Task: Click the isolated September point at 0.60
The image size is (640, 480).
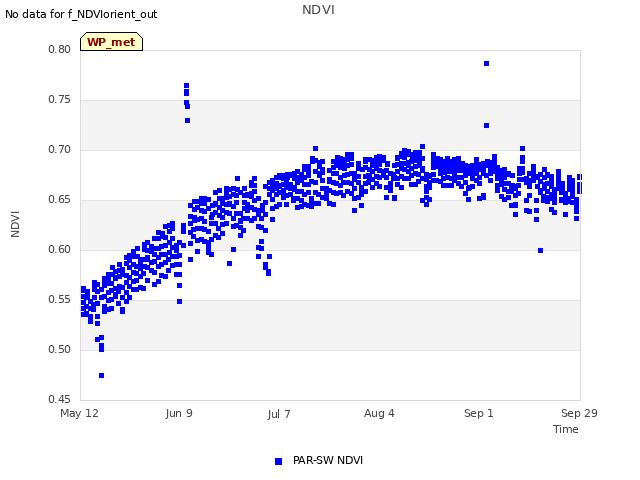Action: tap(540, 251)
